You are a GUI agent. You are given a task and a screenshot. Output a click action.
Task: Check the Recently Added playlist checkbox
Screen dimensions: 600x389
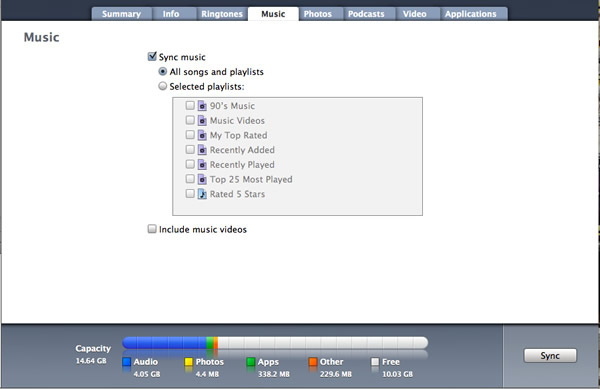[x=190, y=149]
